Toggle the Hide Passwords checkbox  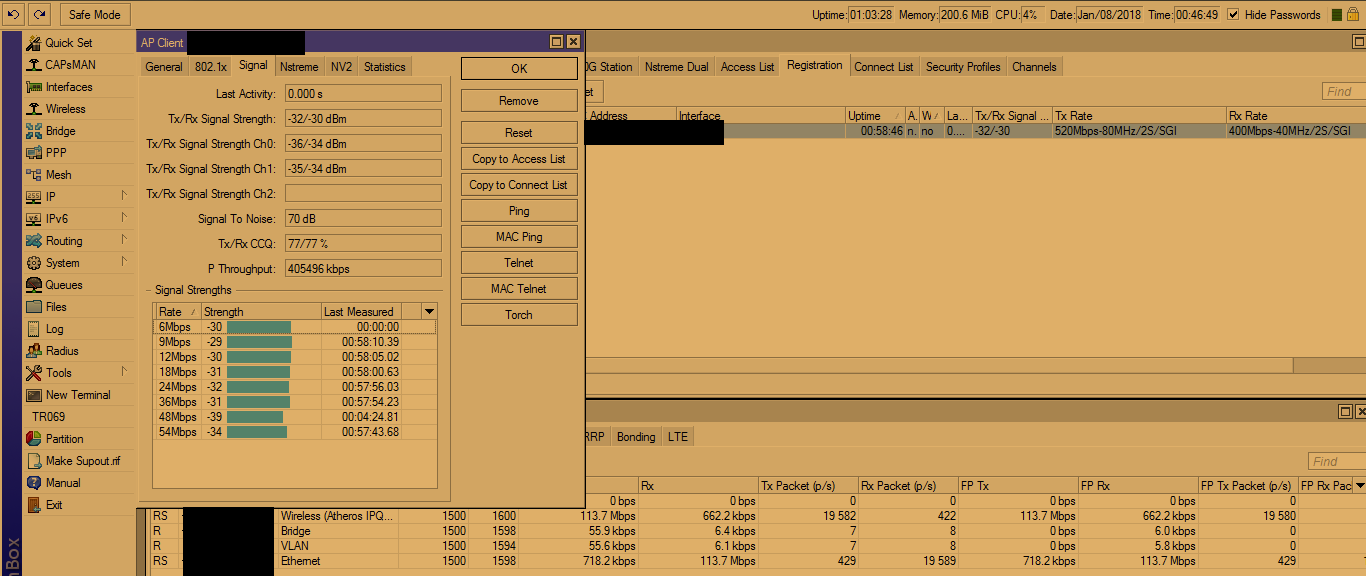pyautogui.click(x=1233, y=15)
